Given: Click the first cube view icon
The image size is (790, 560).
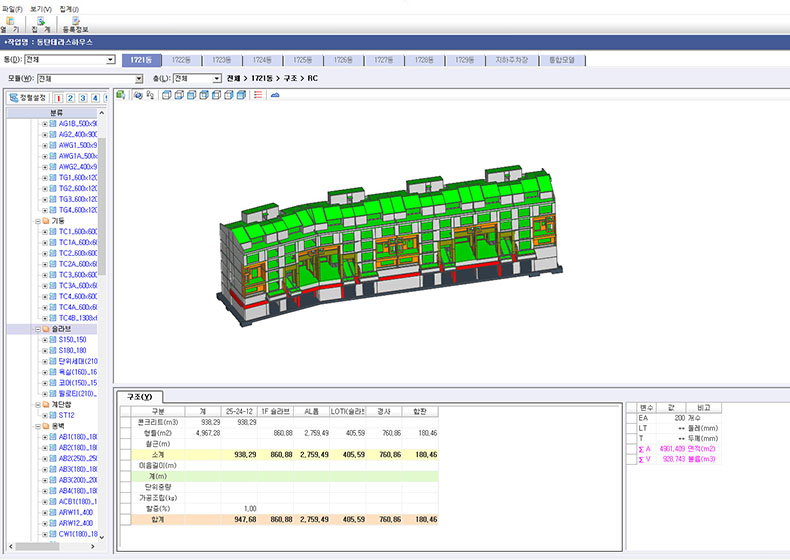Looking at the screenshot, I should [x=167, y=95].
